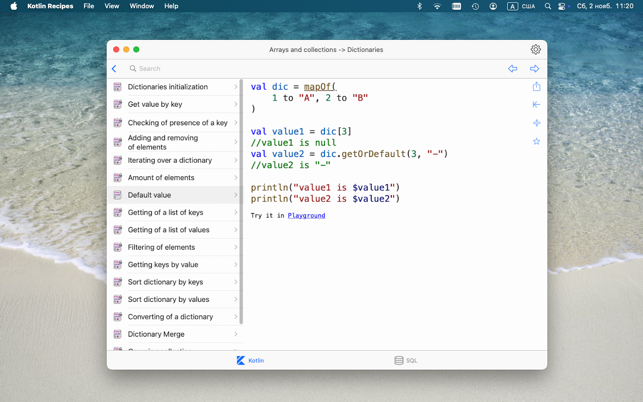The height and width of the screenshot is (402, 643).
Task: Switch to the Kotlin tab
Action: click(250, 361)
